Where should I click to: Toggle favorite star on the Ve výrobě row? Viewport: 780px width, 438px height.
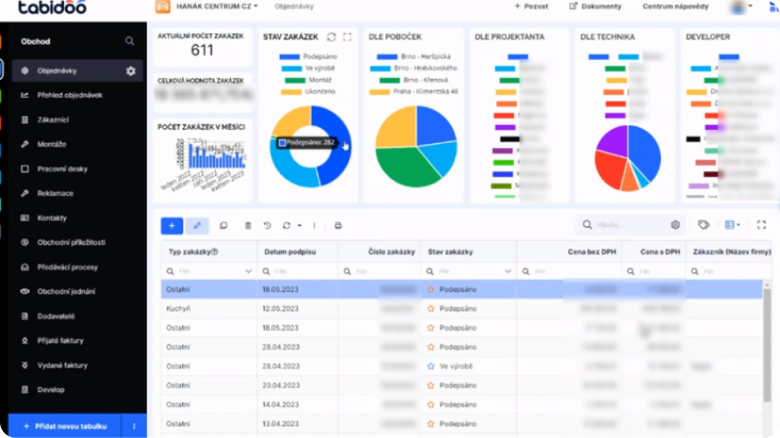[431, 366]
